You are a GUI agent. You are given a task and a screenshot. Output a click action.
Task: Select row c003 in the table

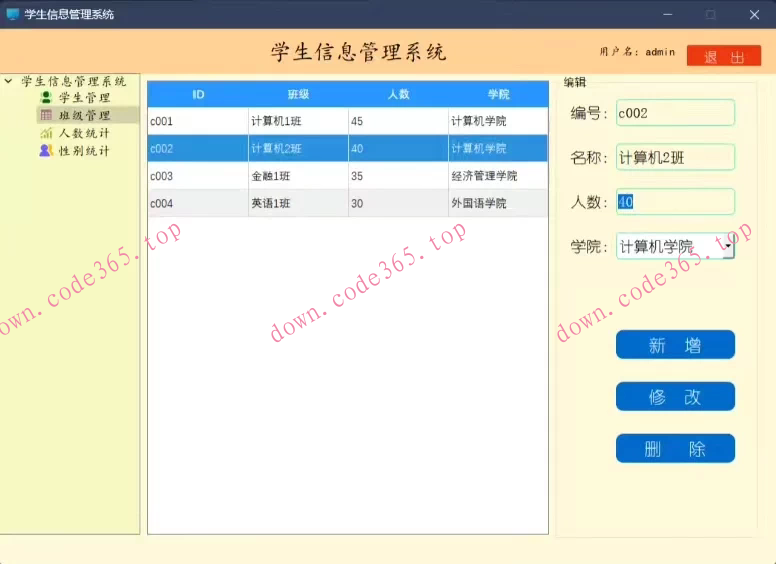(348, 176)
